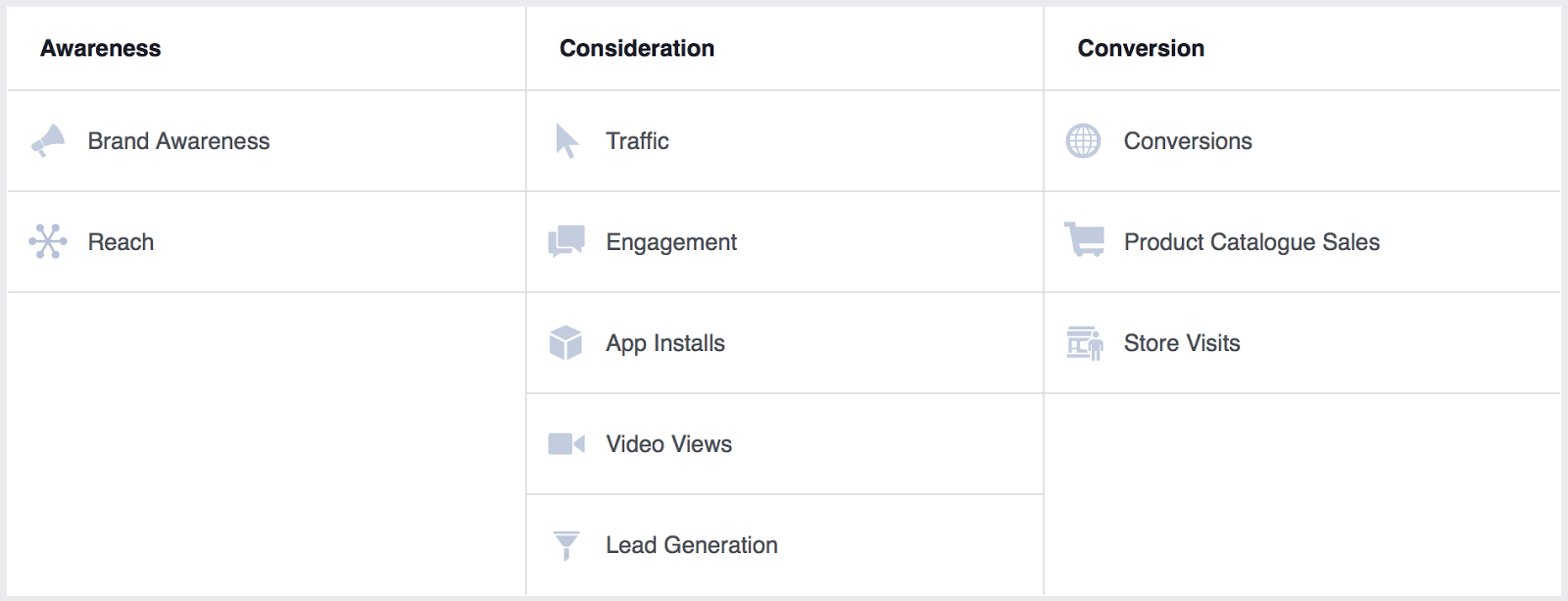Click the Lead Generation funnel icon
The height and width of the screenshot is (601, 1568).
click(x=566, y=545)
